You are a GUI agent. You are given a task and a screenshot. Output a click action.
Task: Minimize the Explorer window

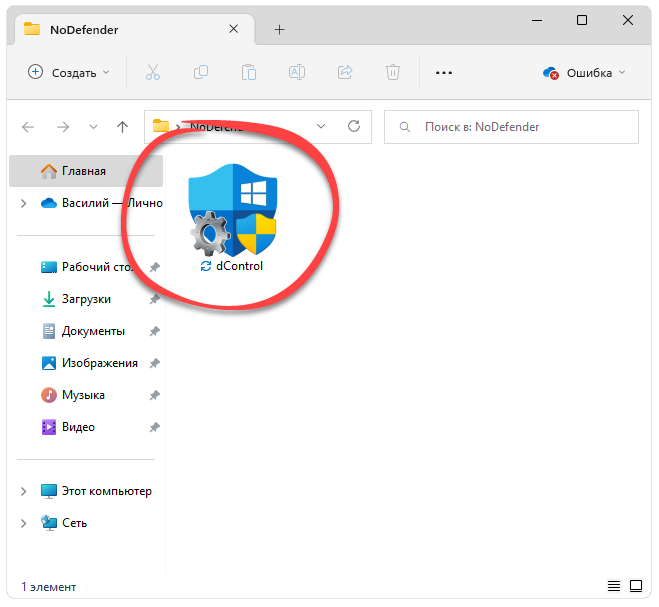pyautogui.click(x=537, y=20)
